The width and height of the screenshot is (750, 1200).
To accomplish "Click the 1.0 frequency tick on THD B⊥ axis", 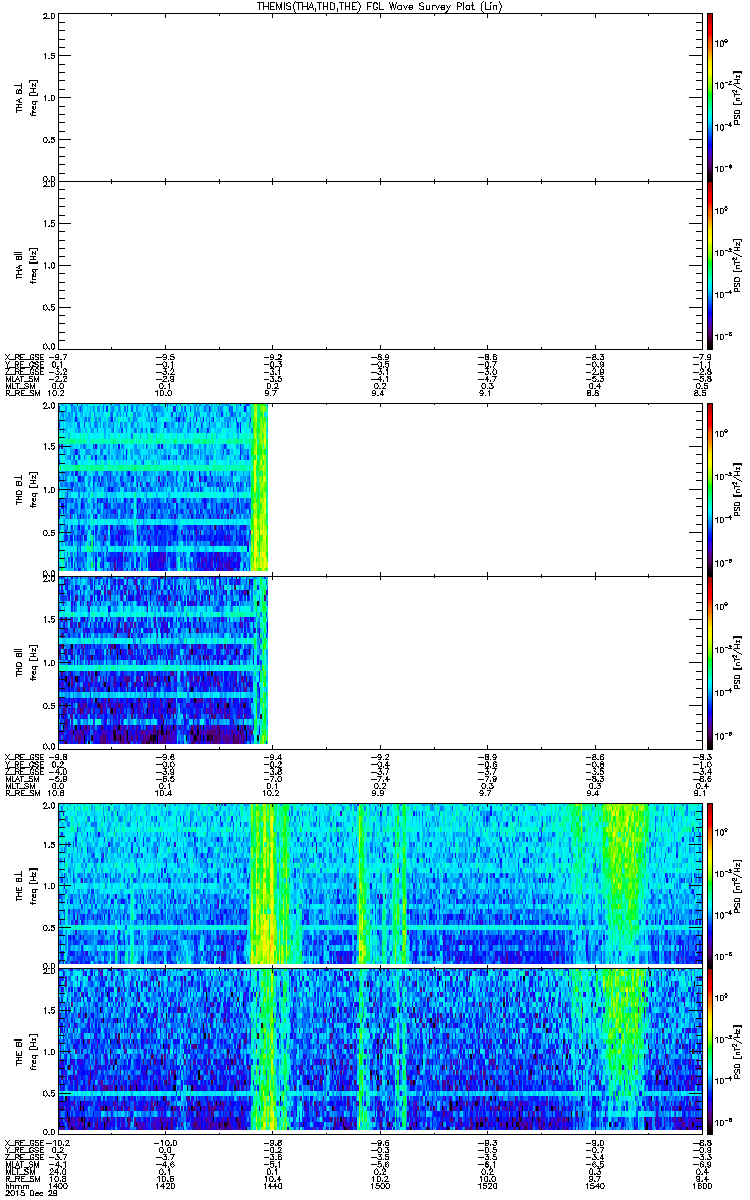I will (x=49, y=488).
